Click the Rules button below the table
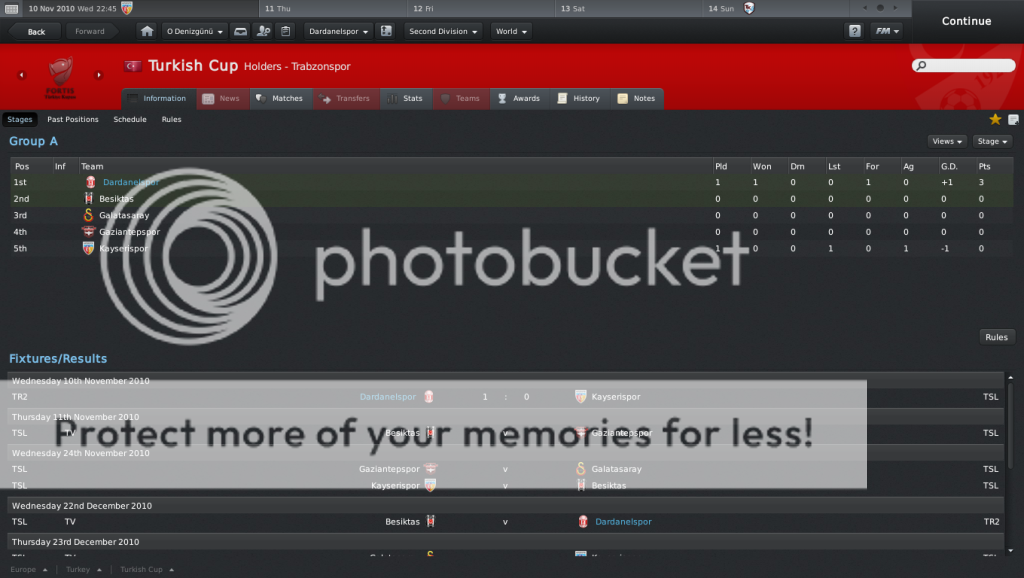 996,337
